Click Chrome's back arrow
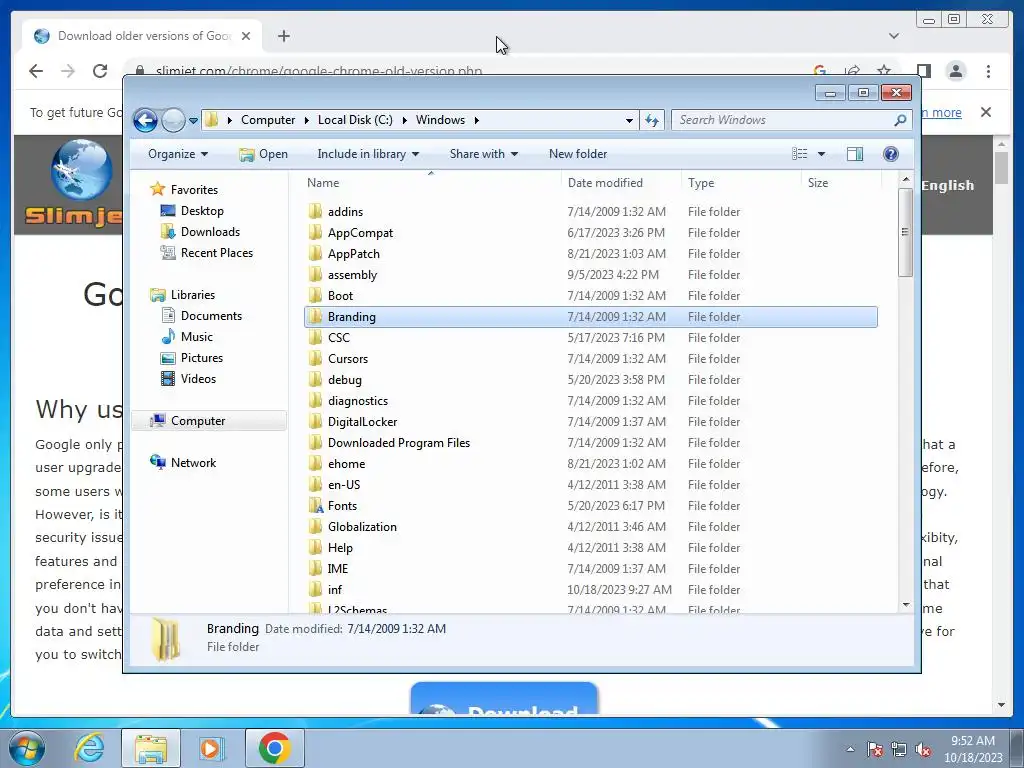The height and width of the screenshot is (768, 1024). (36, 71)
